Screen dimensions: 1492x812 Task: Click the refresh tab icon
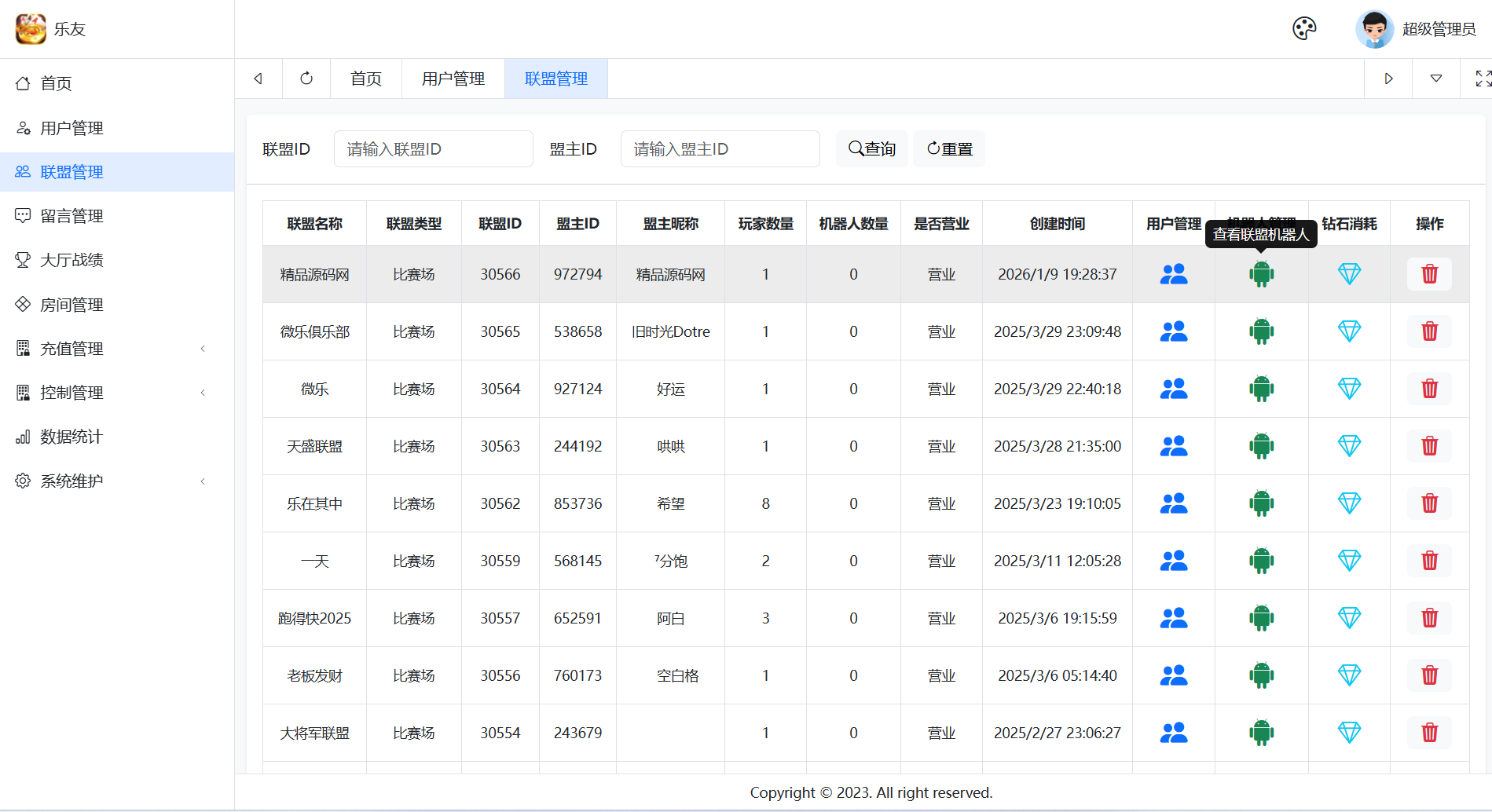click(x=306, y=79)
